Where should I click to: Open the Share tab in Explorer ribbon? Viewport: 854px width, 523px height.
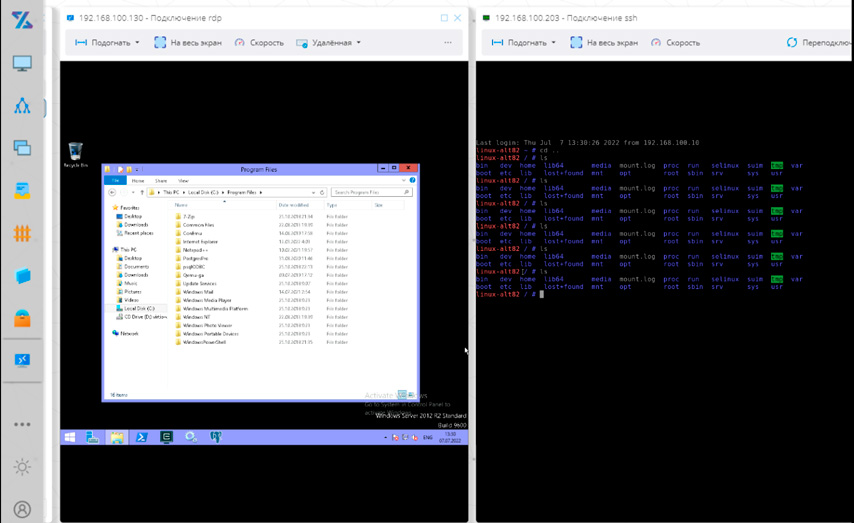pyautogui.click(x=161, y=180)
